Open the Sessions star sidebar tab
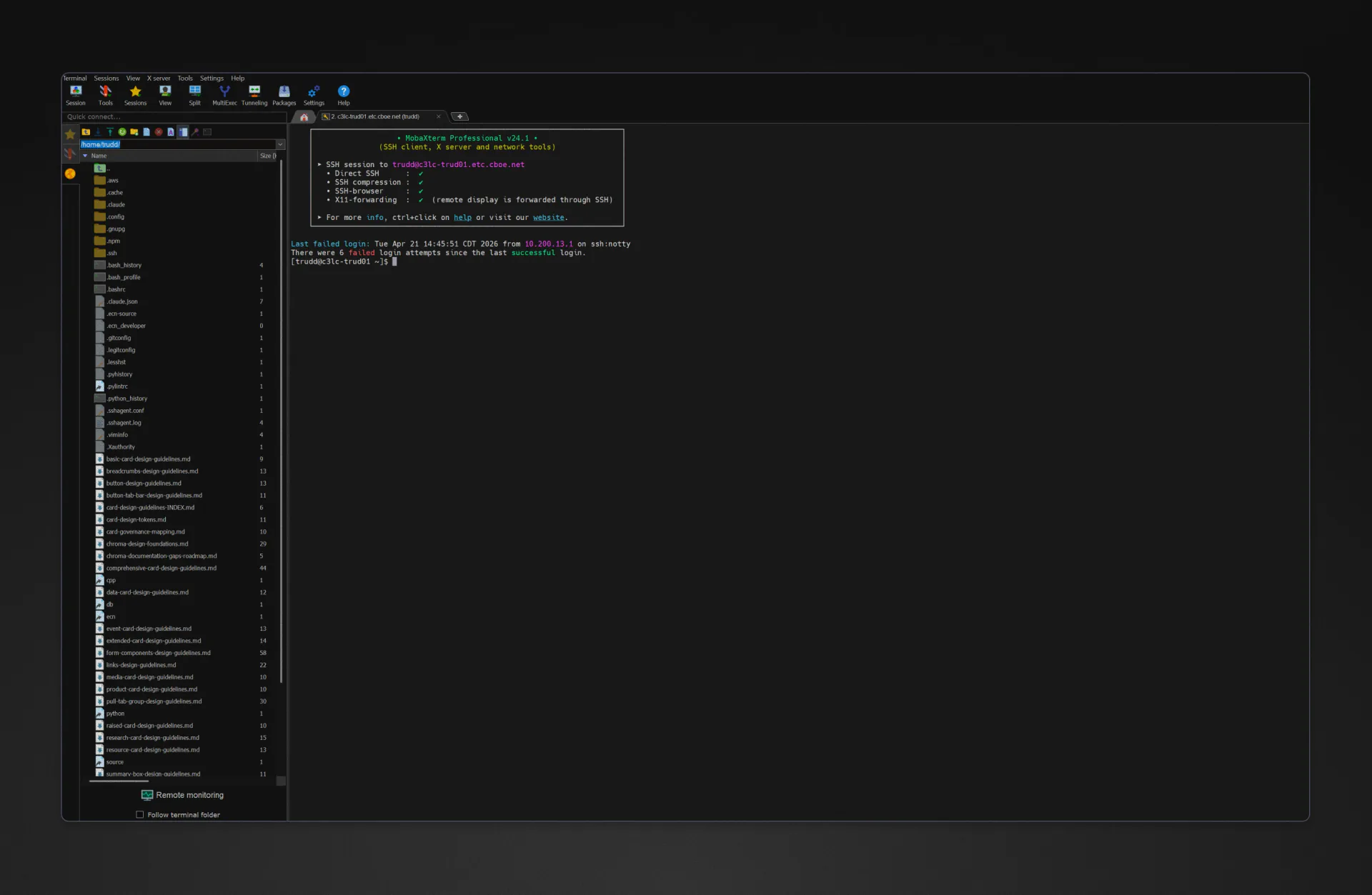Image resolution: width=1372 pixels, height=895 pixels. [70, 134]
